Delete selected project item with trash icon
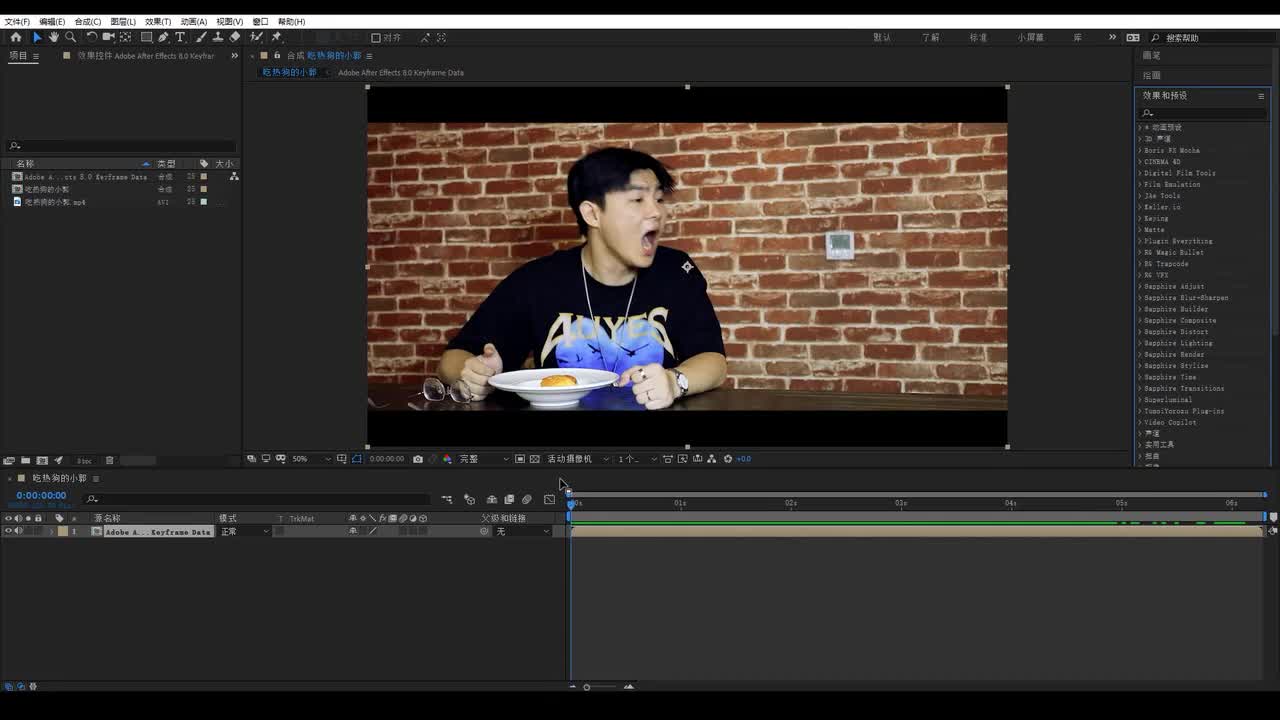The width and height of the screenshot is (1280, 720). coord(110,460)
